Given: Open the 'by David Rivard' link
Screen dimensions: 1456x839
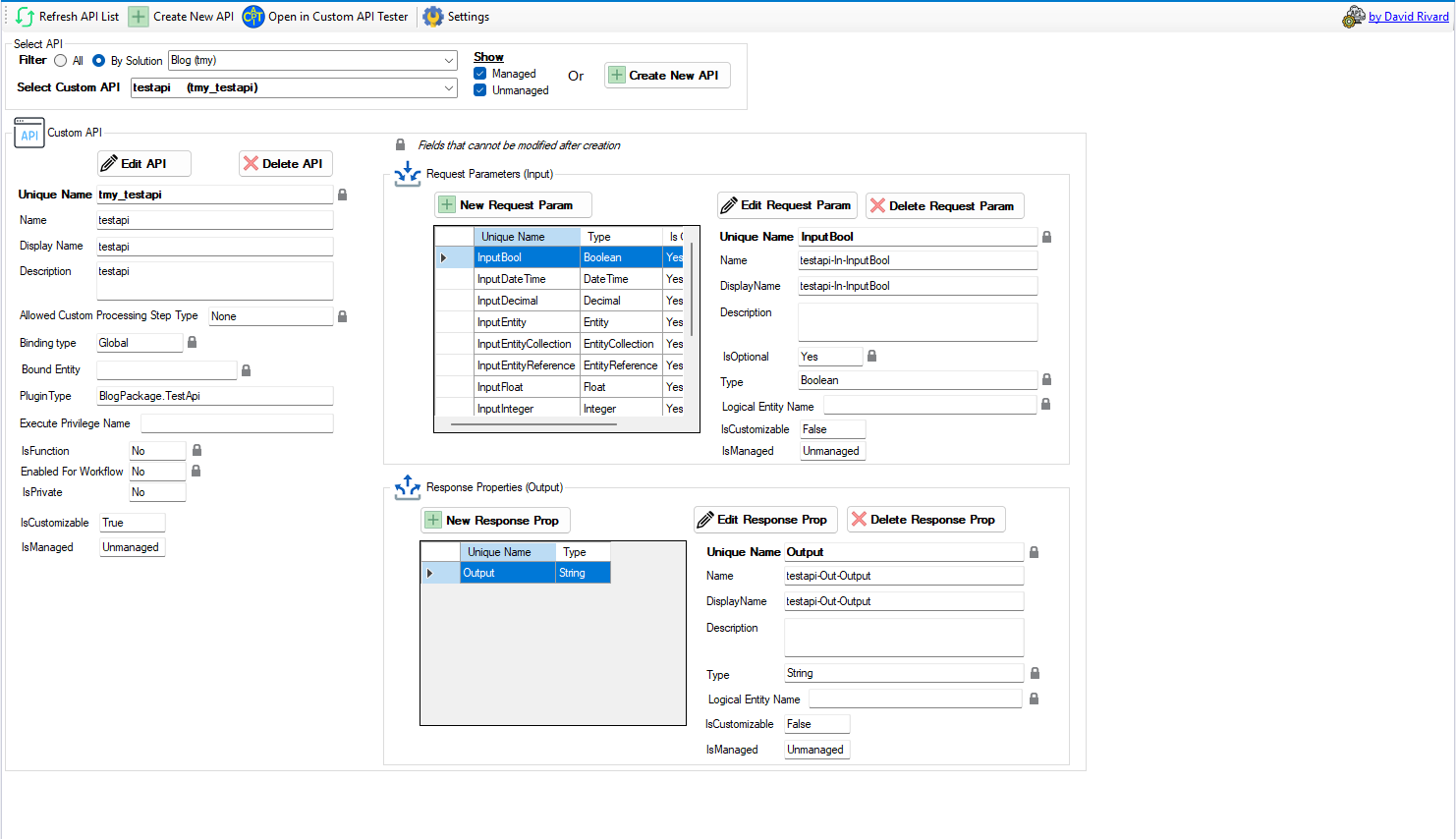Looking at the screenshot, I should [x=1408, y=17].
